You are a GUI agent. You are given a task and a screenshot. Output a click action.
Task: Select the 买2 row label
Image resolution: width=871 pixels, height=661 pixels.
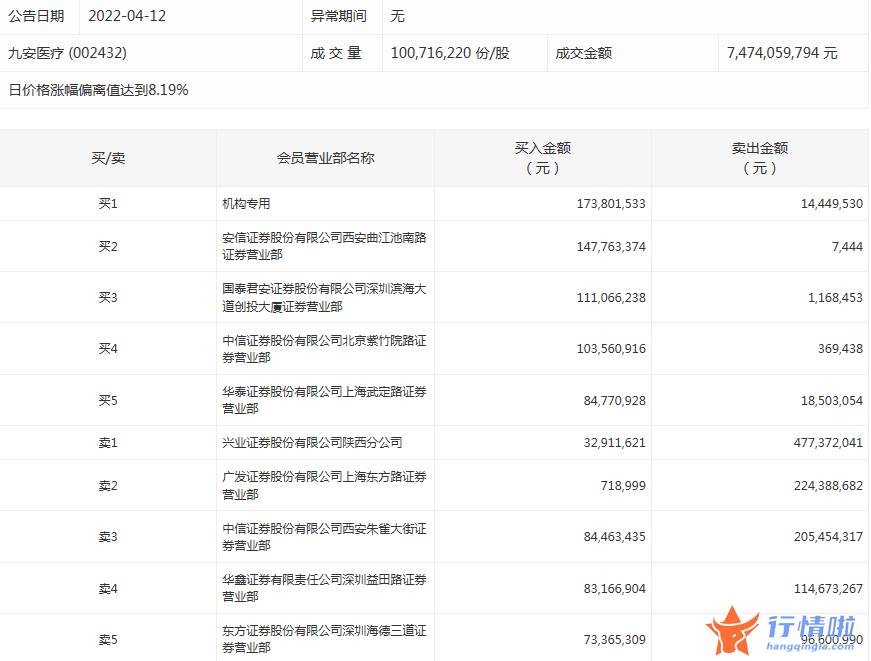pyautogui.click(x=108, y=246)
